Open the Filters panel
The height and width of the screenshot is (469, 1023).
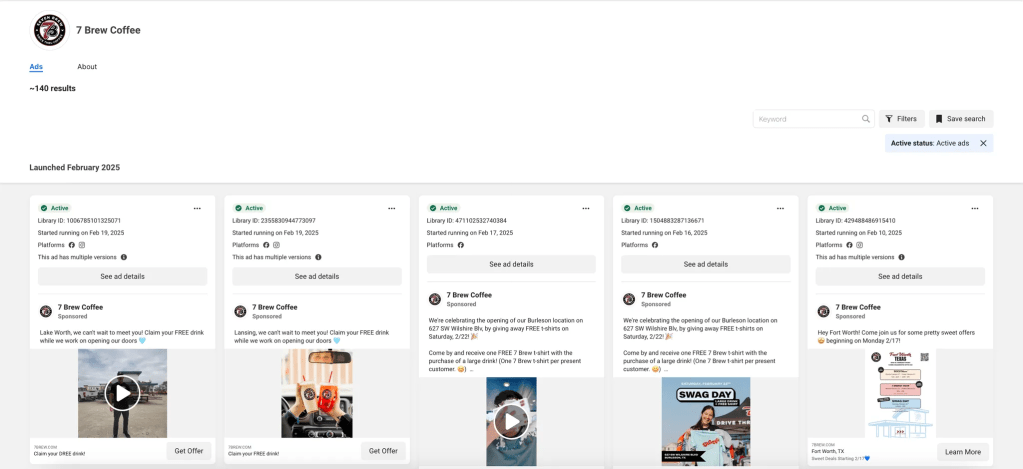[901, 119]
